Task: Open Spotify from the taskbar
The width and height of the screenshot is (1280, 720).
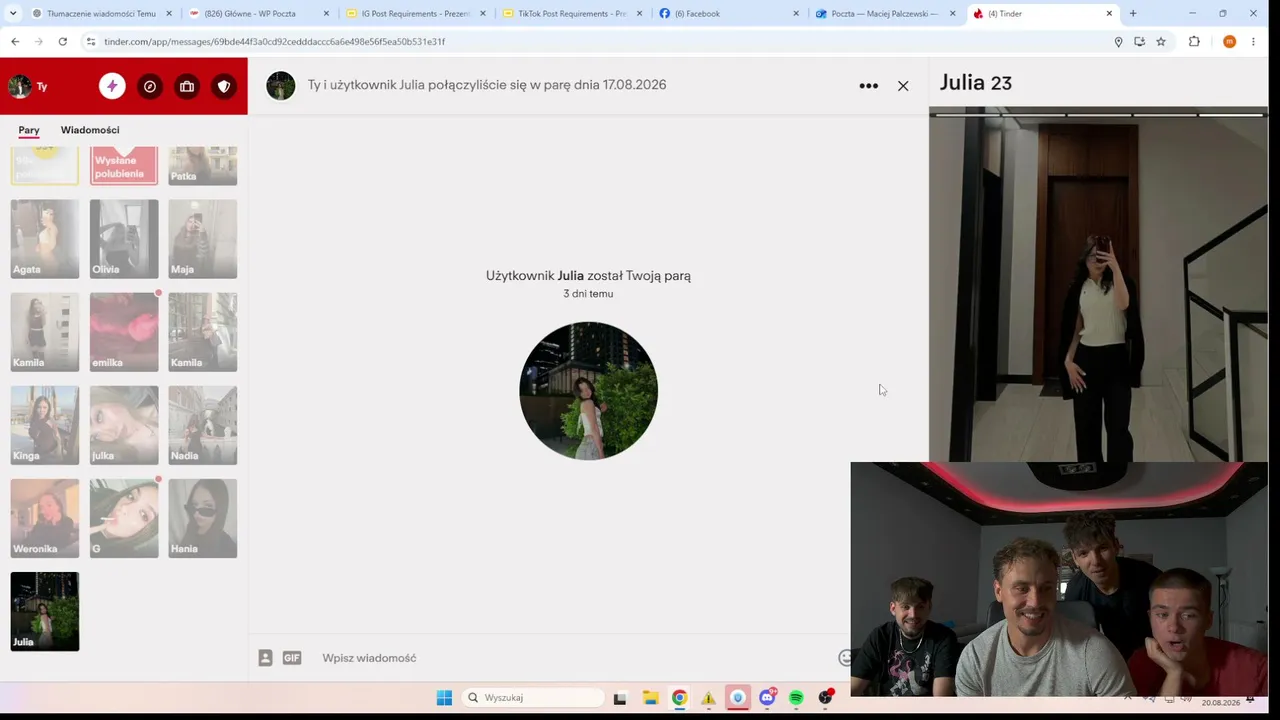Action: coord(796,698)
